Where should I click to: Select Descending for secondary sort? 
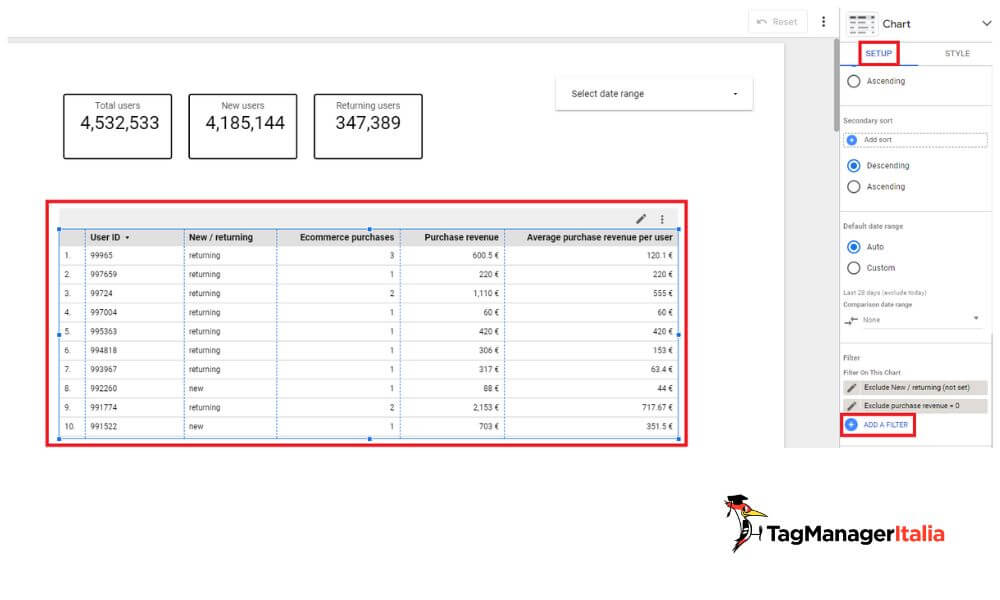(853, 166)
